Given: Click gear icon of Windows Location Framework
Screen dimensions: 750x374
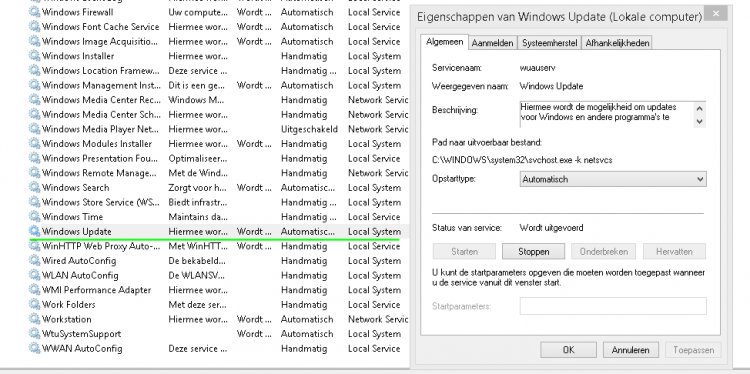Looking at the screenshot, I should pyautogui.click(x=34, y=71).
